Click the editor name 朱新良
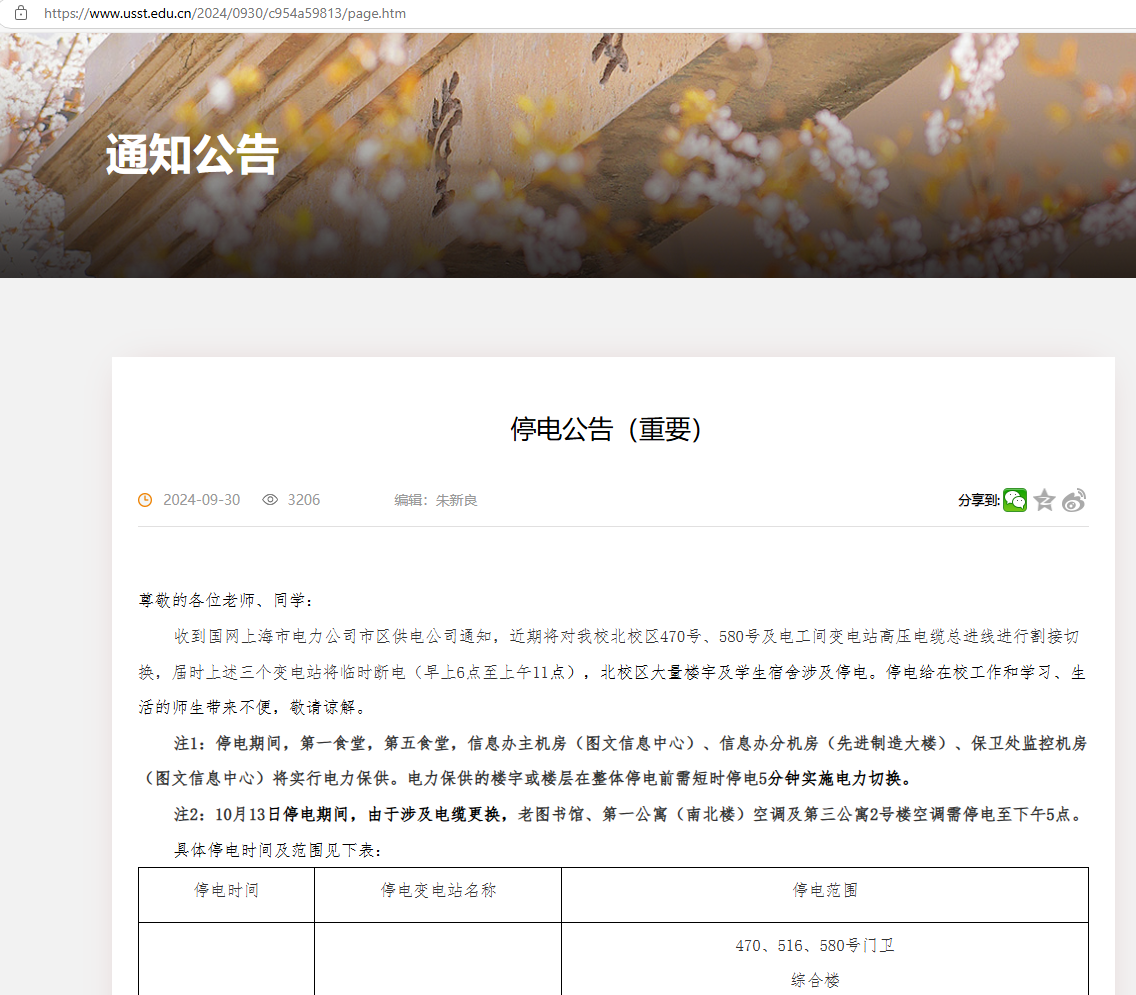Screen dimensions: 1136x995 [x=456, y=500]
